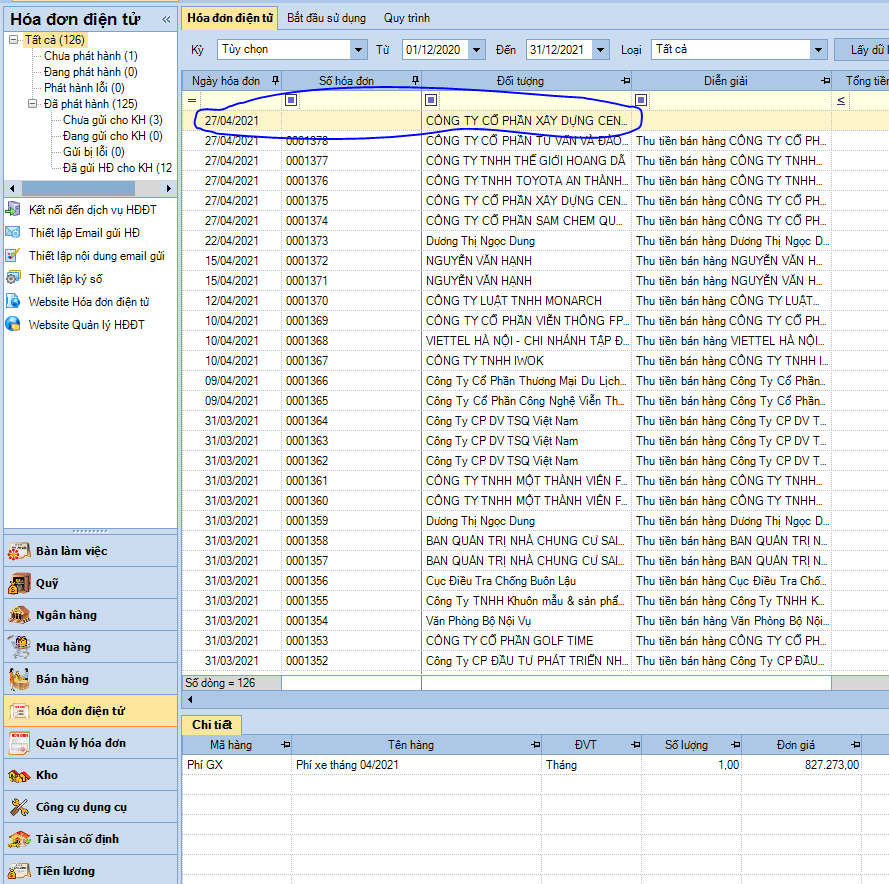Viewport: 889px width, 884px height.
Task: Open Thiết lập ký số link
Action: (66, 278)
